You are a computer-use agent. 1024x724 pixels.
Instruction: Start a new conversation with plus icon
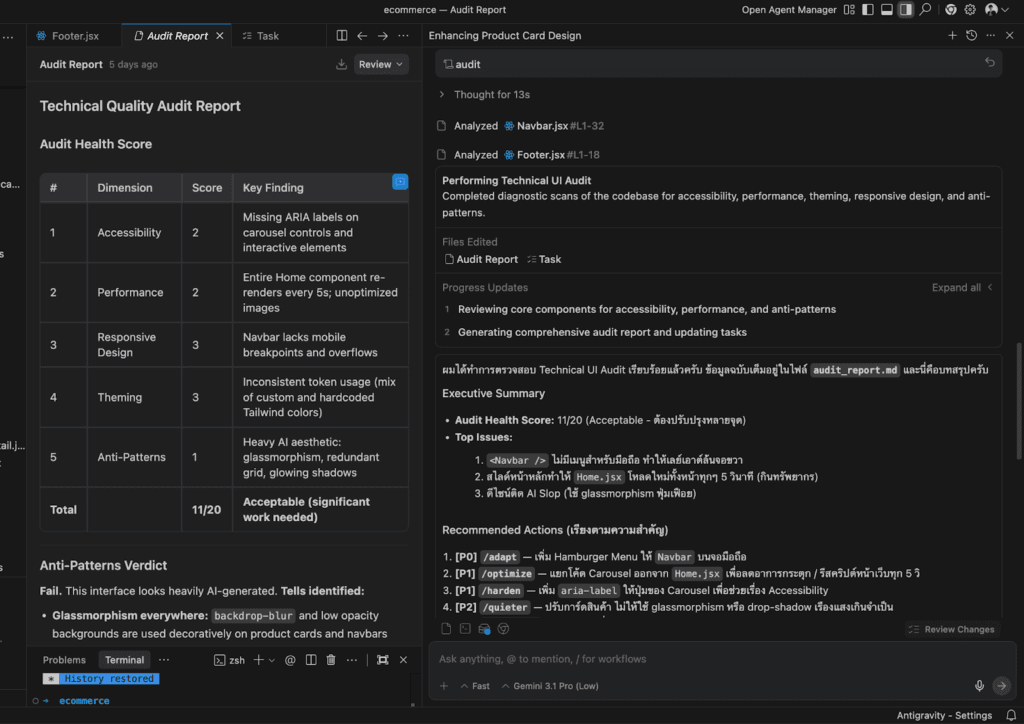pyautogui.click(x=952, y=36)
